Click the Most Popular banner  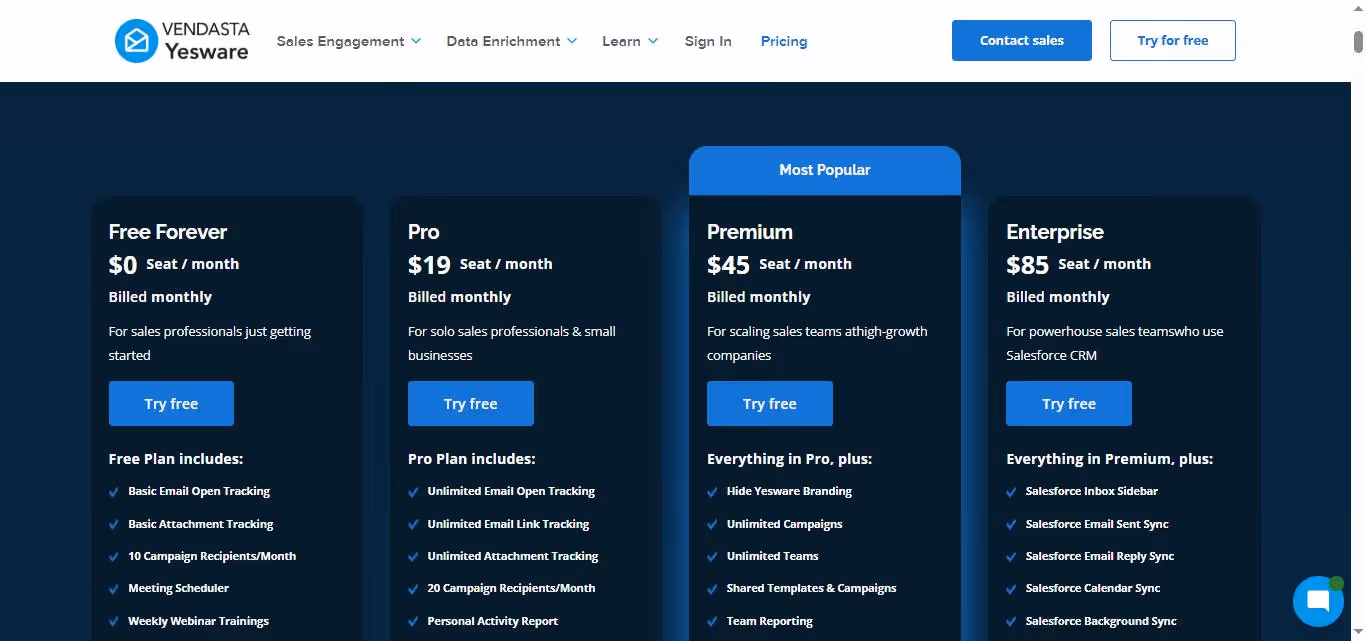click(824, 169)
